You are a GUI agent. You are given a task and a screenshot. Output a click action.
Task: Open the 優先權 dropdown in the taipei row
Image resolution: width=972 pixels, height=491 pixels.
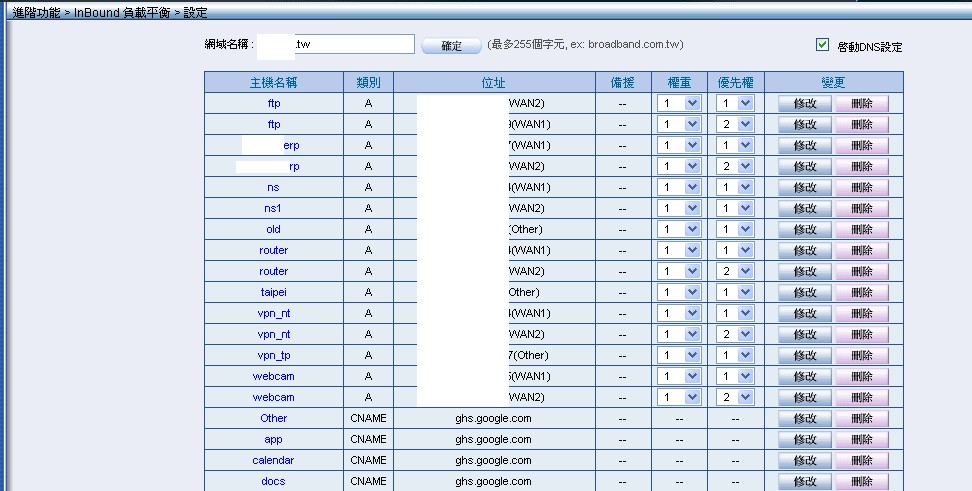coord(735,292)
